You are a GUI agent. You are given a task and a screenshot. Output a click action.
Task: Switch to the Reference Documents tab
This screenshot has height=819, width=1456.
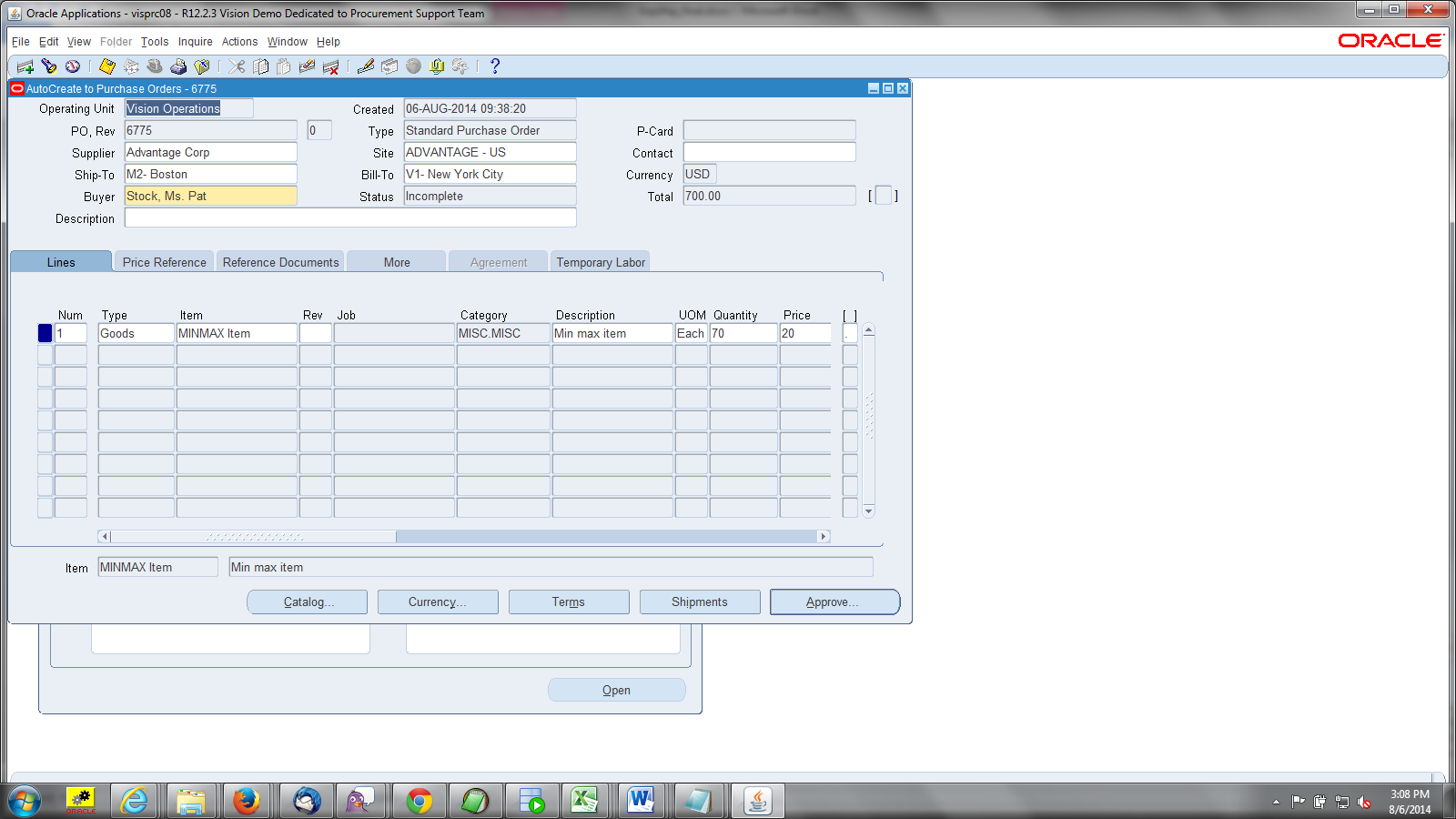click(x=280, y=262)
